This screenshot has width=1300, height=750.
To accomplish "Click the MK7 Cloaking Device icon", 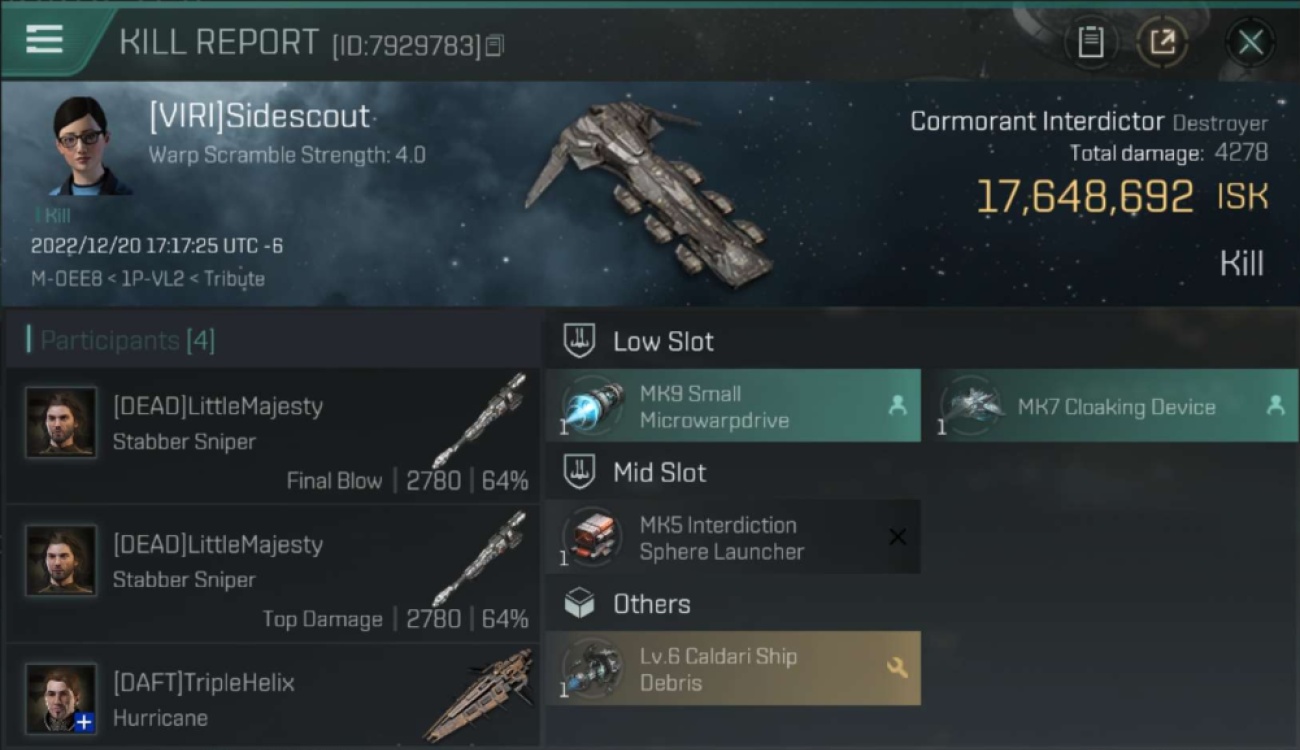I will click(x=971, y=406).
